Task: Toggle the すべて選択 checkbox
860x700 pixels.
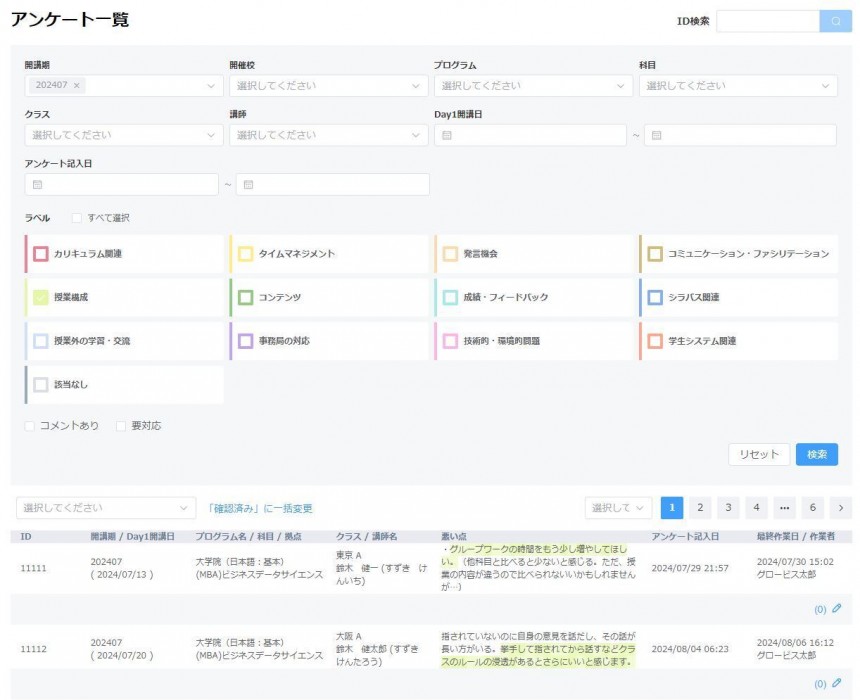Action: [x=77, y=218]
